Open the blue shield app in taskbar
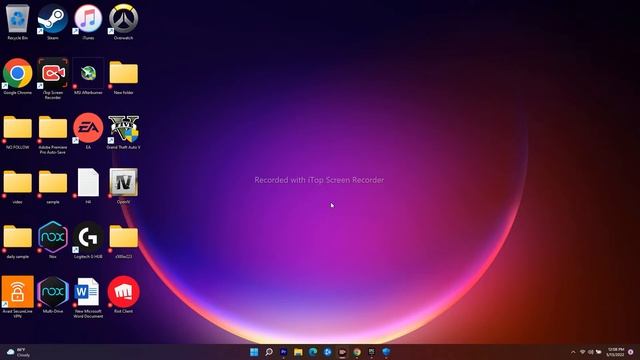 [x=386, y=352]
